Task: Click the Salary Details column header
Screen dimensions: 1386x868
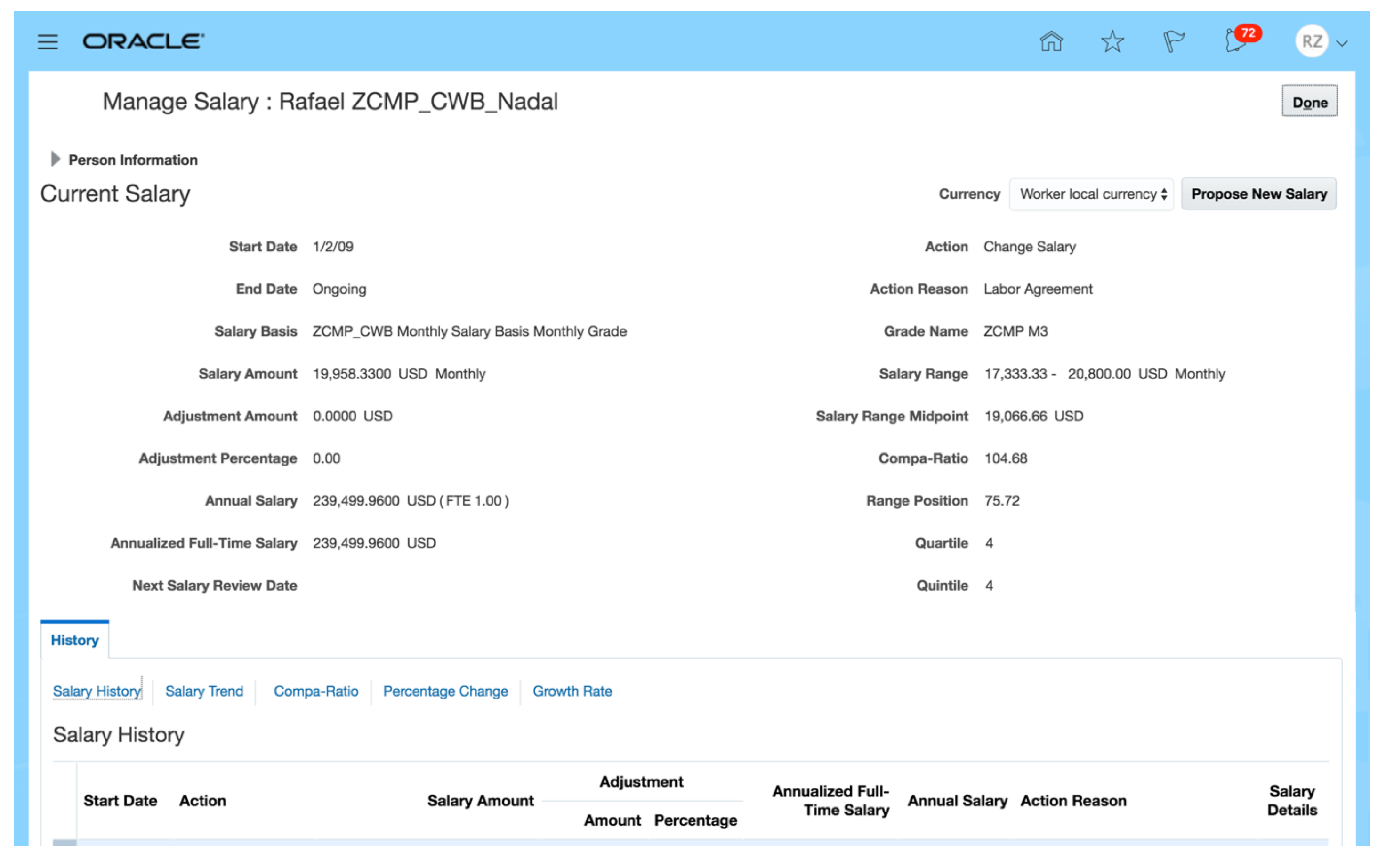Action: (1292, 800)
